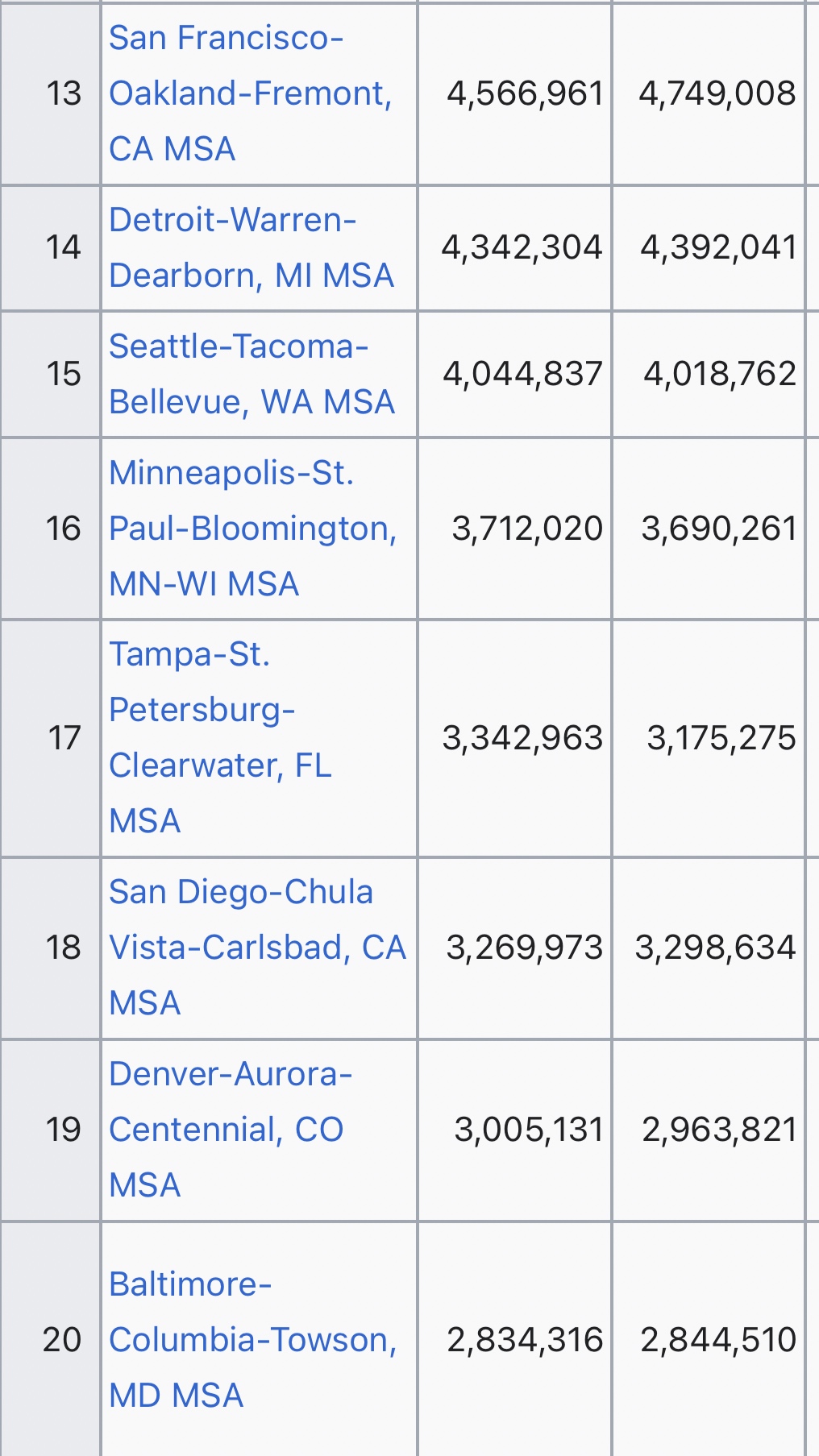Click the 3,005,131 population figure

(x=529, y=1130)
